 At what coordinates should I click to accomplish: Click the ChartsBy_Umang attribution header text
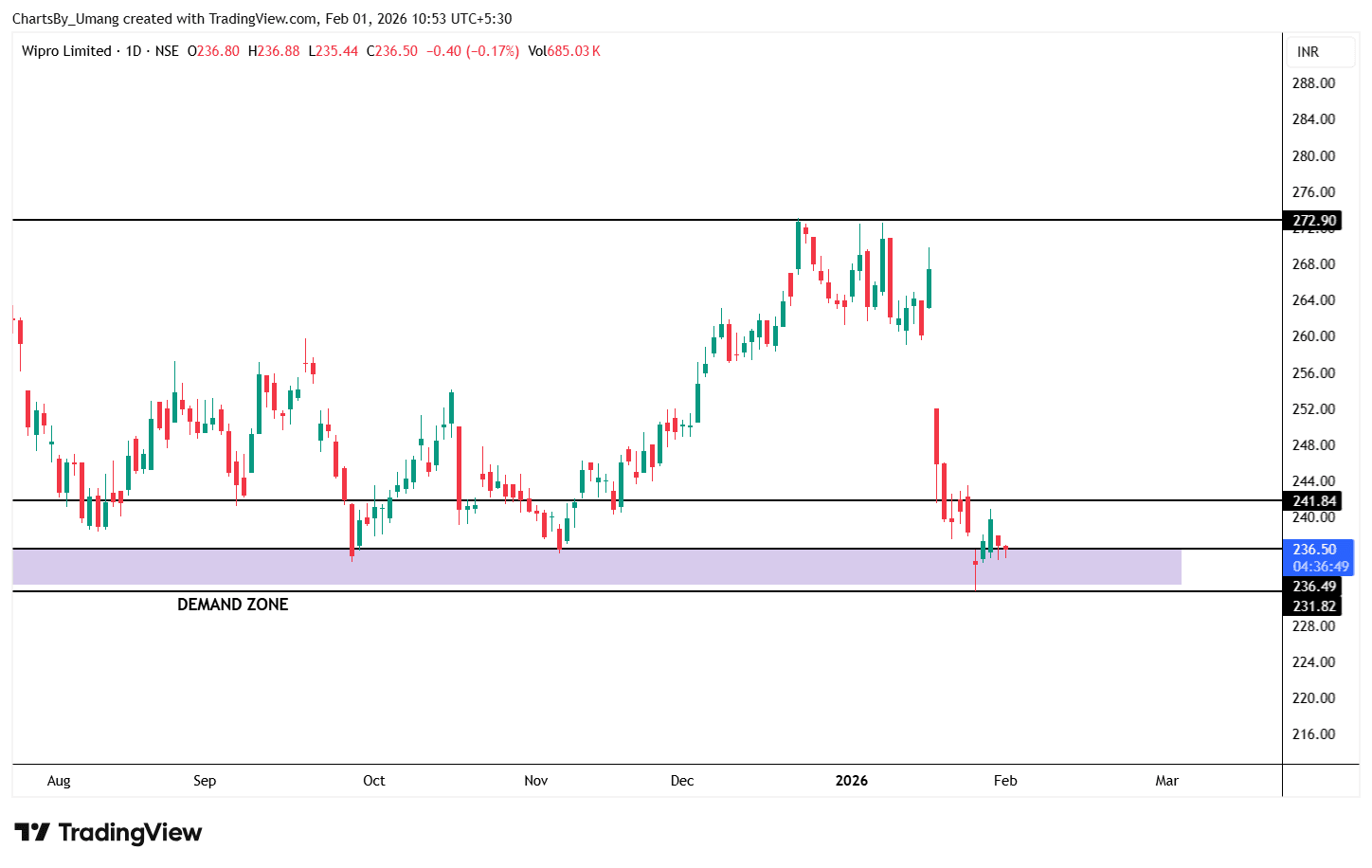coord(262,19)
